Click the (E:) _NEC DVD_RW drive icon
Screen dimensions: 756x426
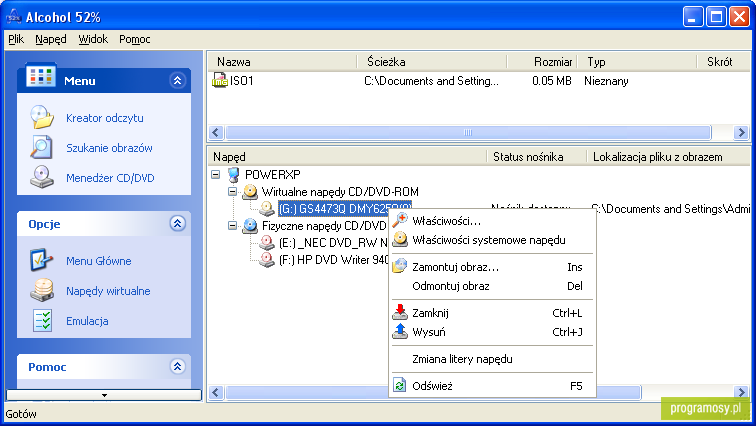coord(267,242)
